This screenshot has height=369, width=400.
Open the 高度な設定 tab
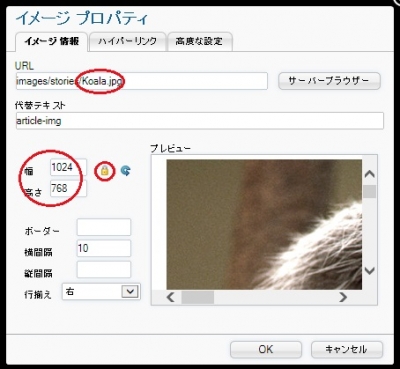click(199, 41)
